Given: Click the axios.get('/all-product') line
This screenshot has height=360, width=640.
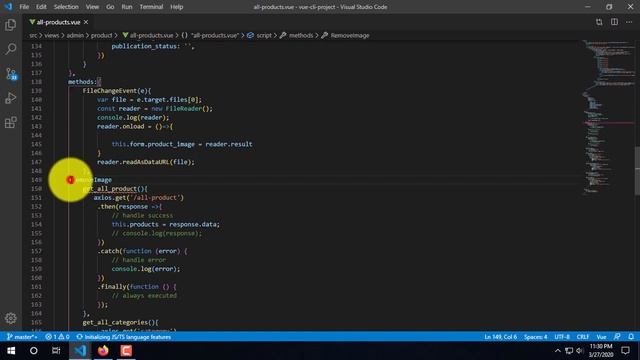Looking at the screenshot, I should coord(139,198).
